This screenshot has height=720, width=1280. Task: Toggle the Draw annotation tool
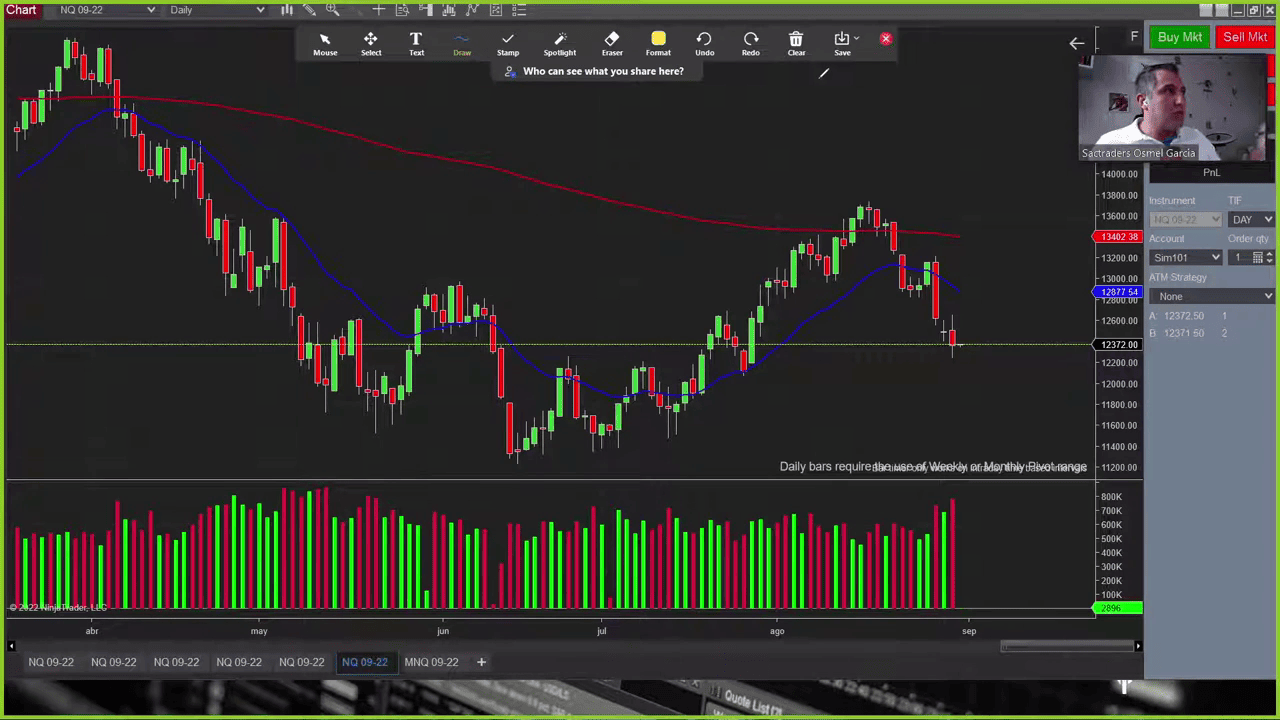point(462,43)
